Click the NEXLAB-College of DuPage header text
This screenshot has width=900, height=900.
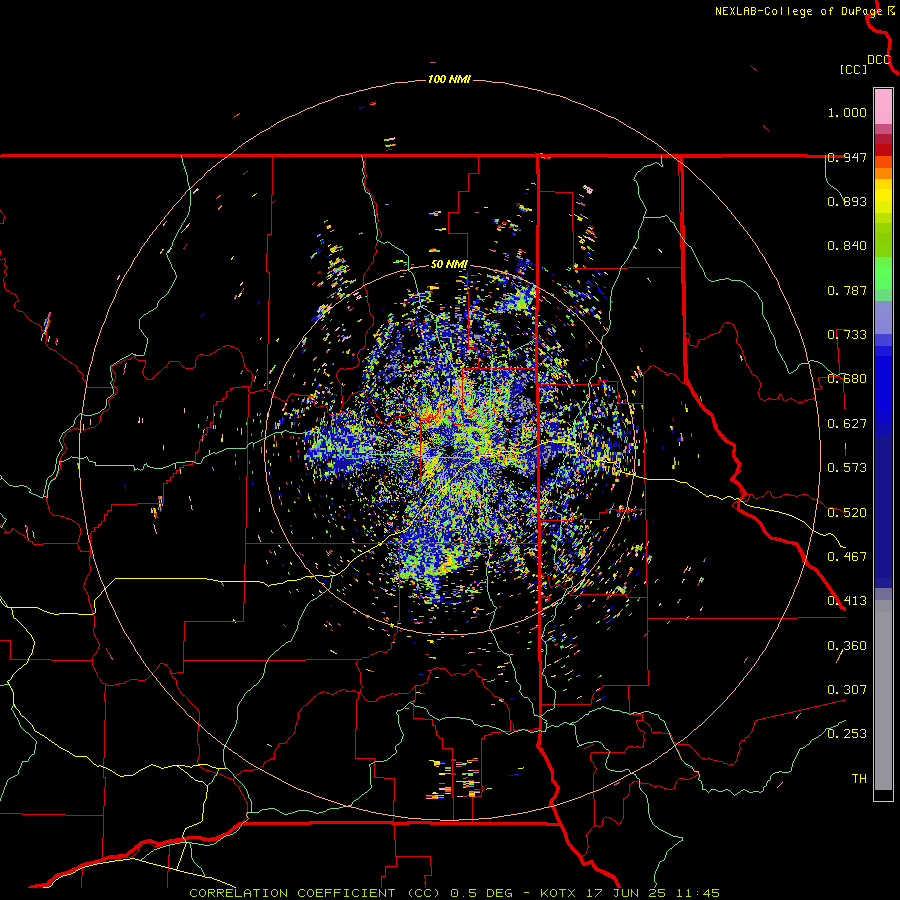coord(798,11)
